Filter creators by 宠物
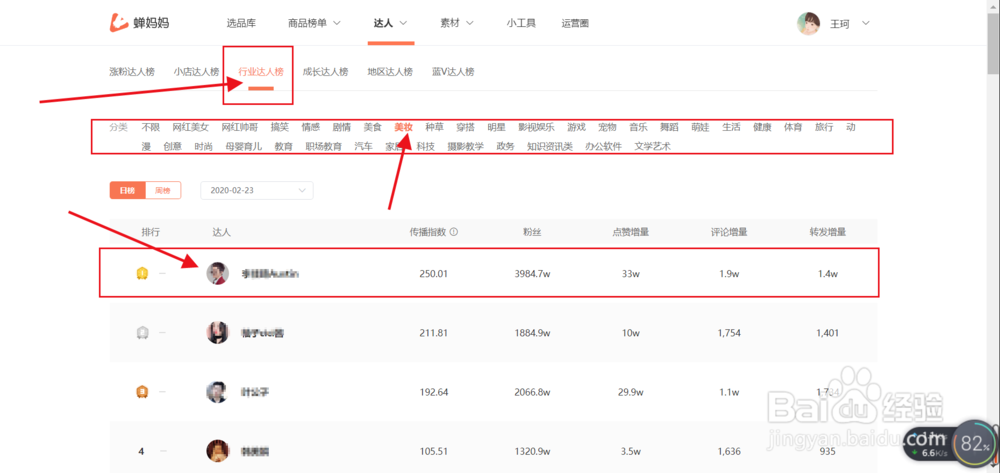Image resolution: width=1000 pixels, height=473 pixels. click(x=607, y=127)
